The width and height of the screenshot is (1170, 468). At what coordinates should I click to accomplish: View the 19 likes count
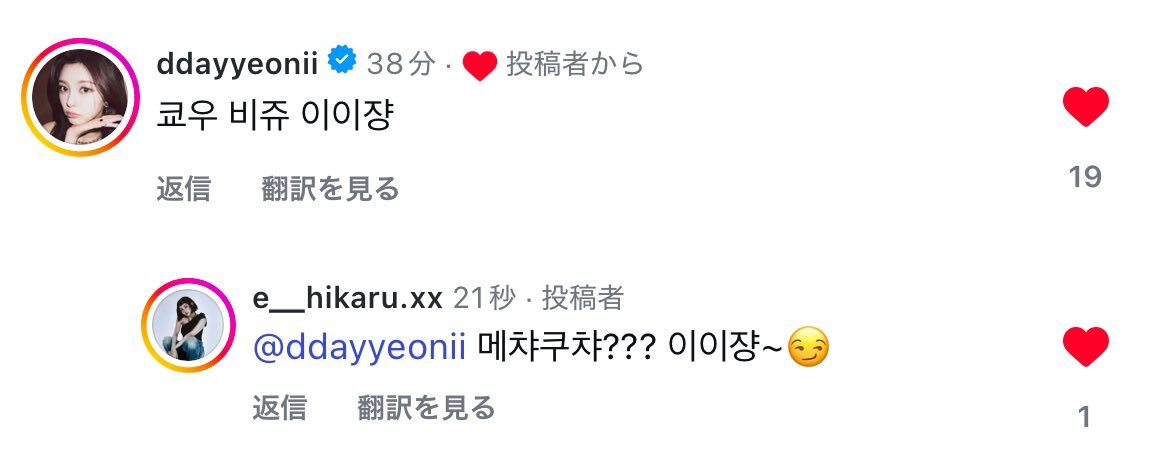tap(1085, 177)
